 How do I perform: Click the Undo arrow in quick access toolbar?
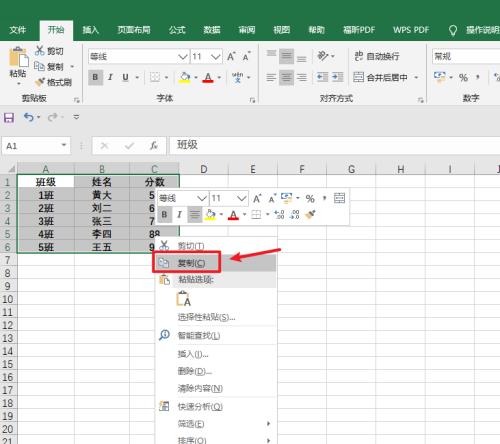(29, 117)
